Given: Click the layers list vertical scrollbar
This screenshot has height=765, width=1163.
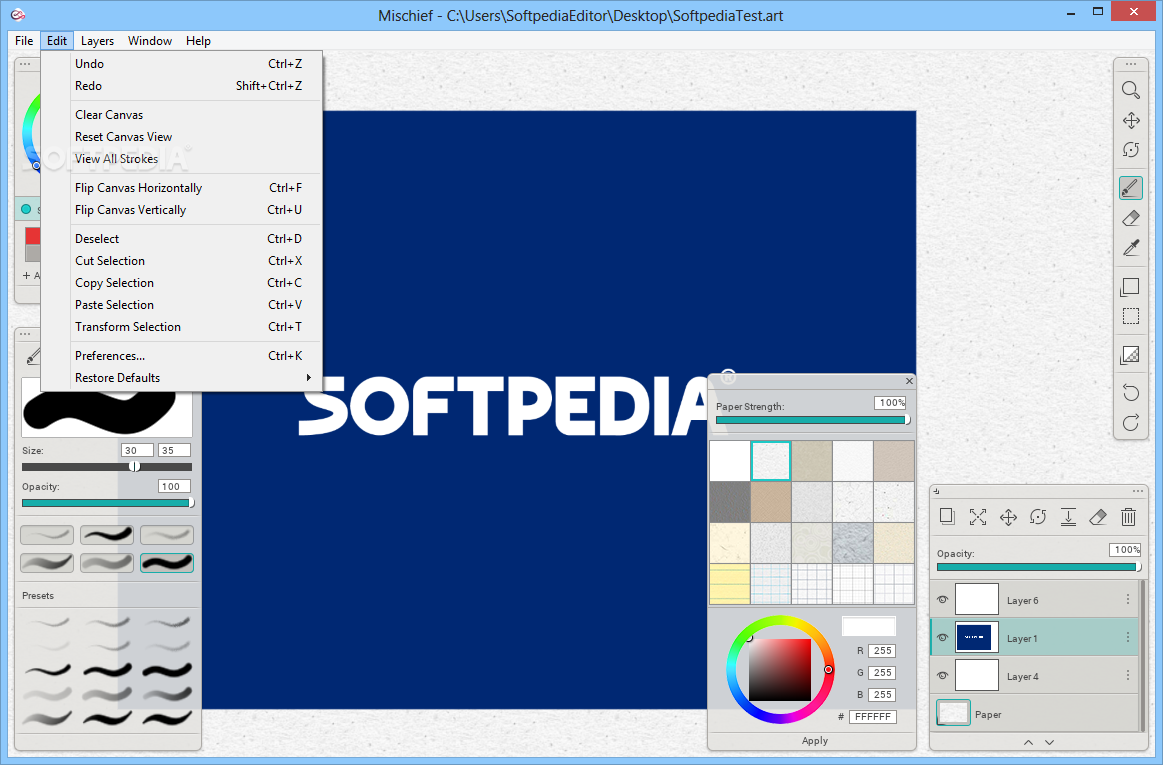Looking at the screenshot, I should coord(1141,654).
